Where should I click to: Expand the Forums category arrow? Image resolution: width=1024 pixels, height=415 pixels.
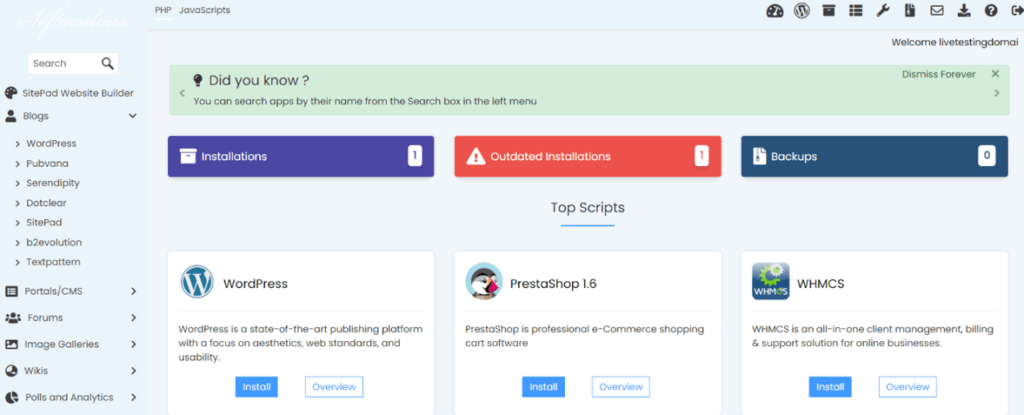[x=133, y=318]
